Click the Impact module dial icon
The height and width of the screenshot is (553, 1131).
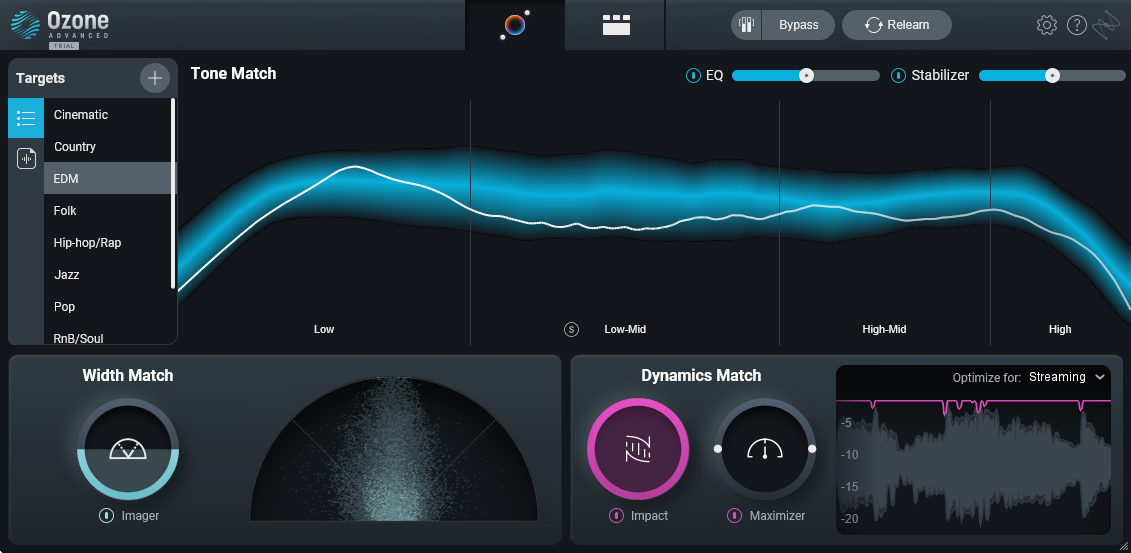coord(638,450)
